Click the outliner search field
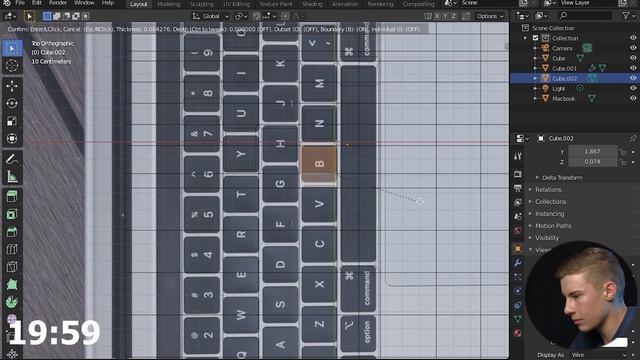Image resolution: width=640 pixels, height=360 pixels. coord(584,16)
